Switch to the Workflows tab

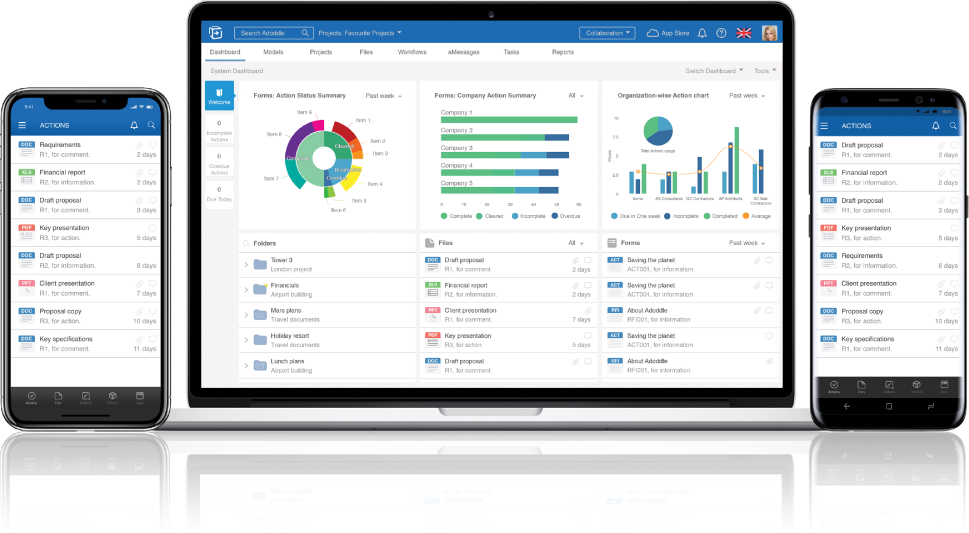coord(412,52)
